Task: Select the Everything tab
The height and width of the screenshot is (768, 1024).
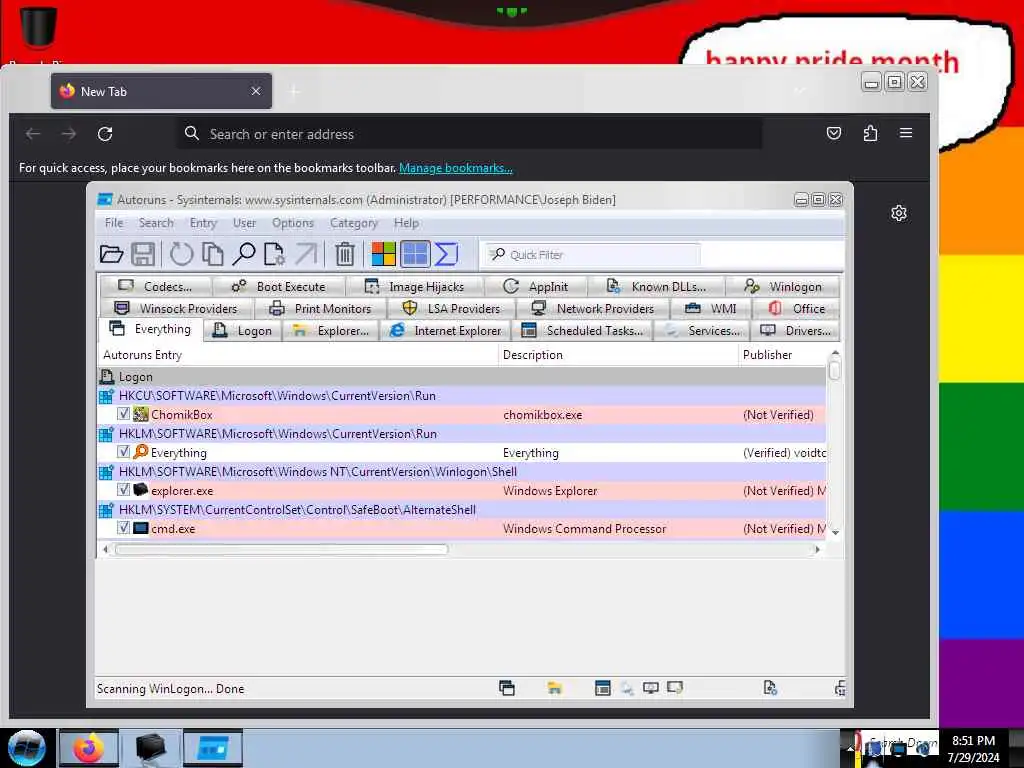Action: tap(150, 329)
